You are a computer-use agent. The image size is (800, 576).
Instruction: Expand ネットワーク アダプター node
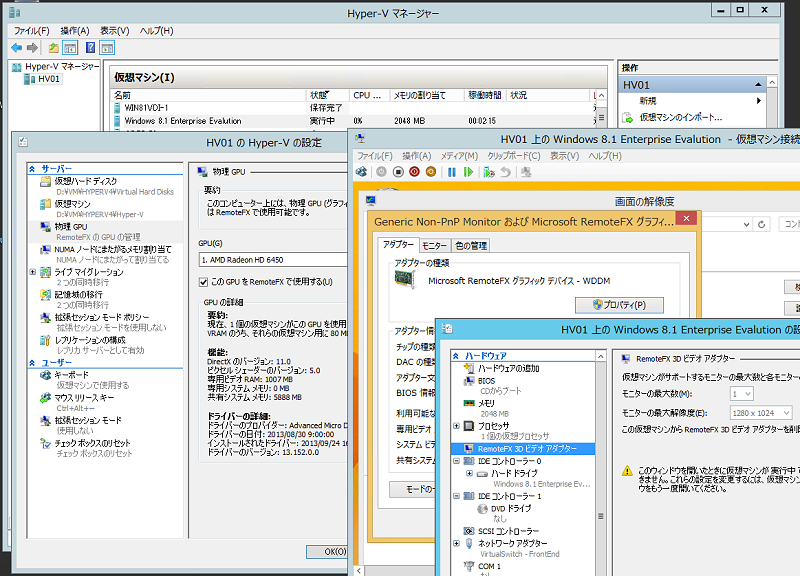pos(457,543)
